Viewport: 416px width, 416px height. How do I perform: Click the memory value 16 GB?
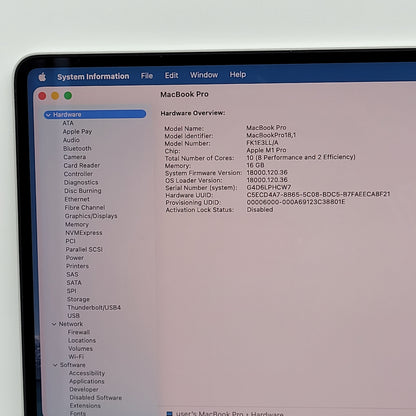click(x=255, y=165)
